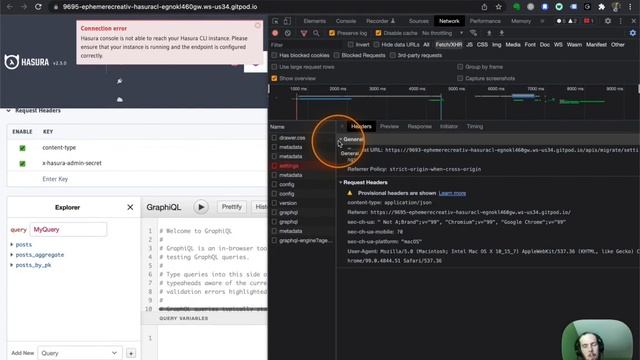
Task: Go back with browser back arrow
Action: (x=10, y=7)
